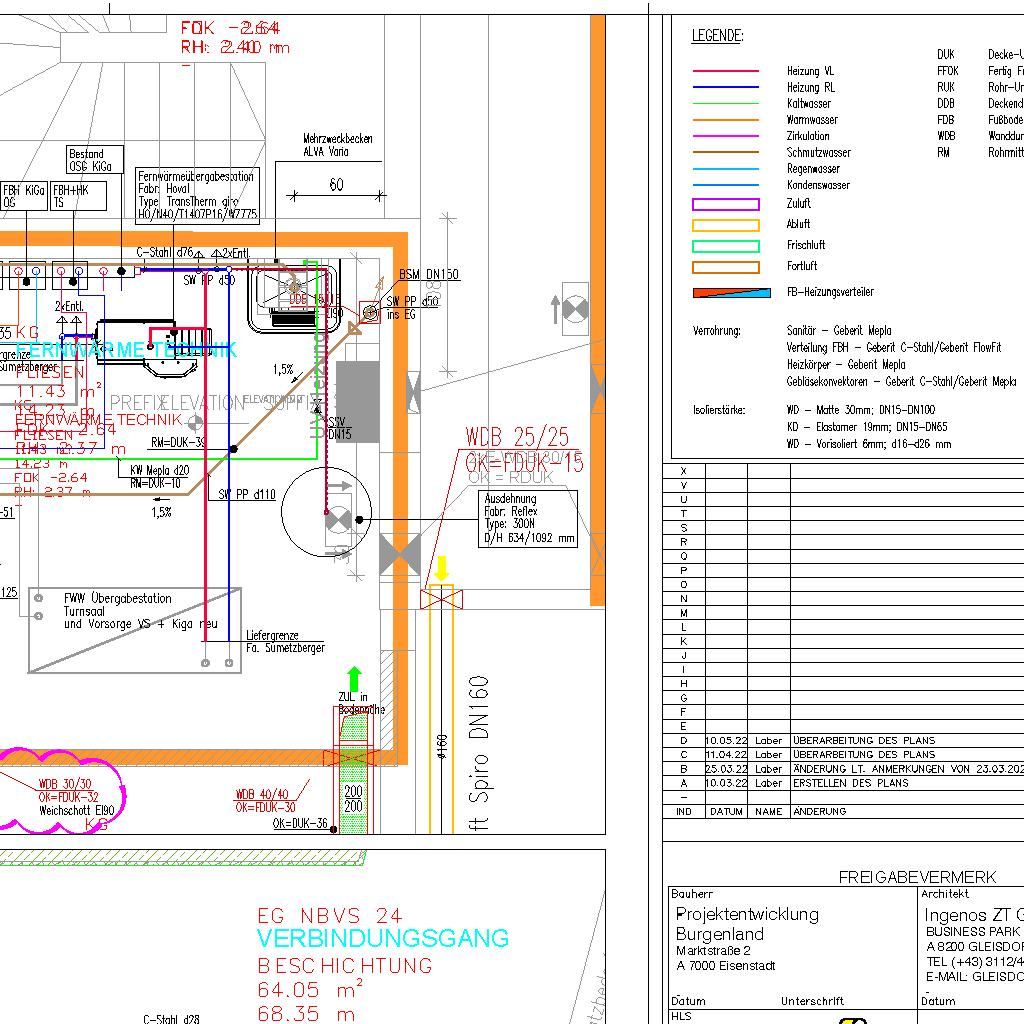Click the Abluft yellow legend swatch
The width and height of the screenshot is (1024, 1024).
[726, 225]
